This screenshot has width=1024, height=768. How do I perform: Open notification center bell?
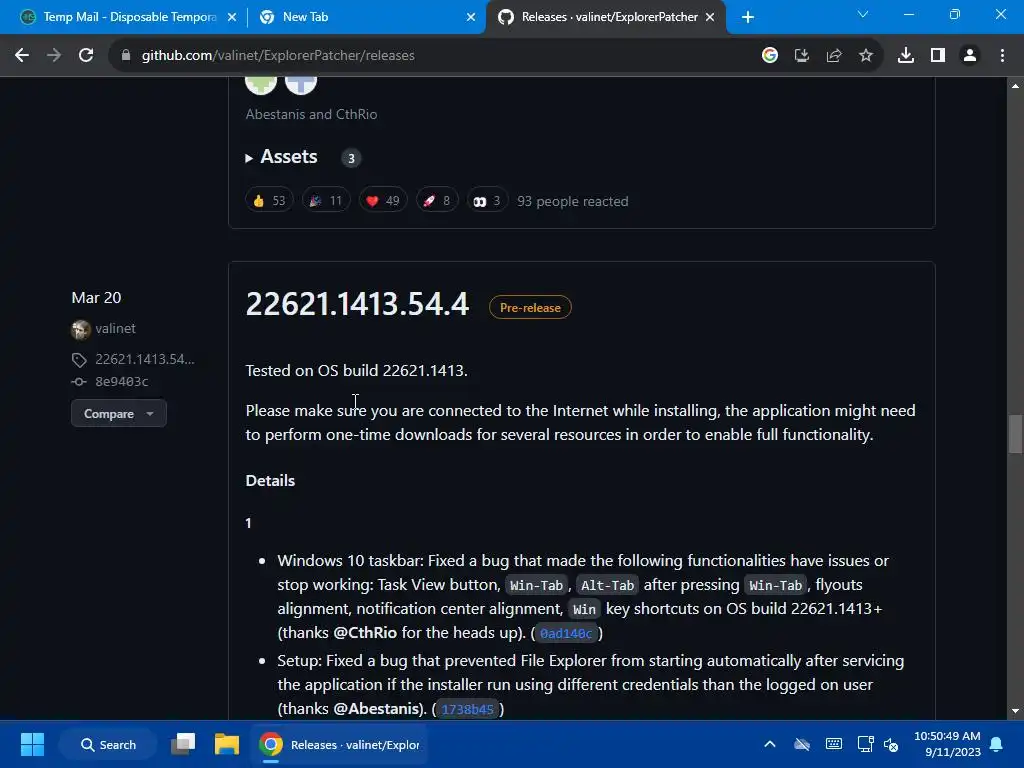coord(997,744)
